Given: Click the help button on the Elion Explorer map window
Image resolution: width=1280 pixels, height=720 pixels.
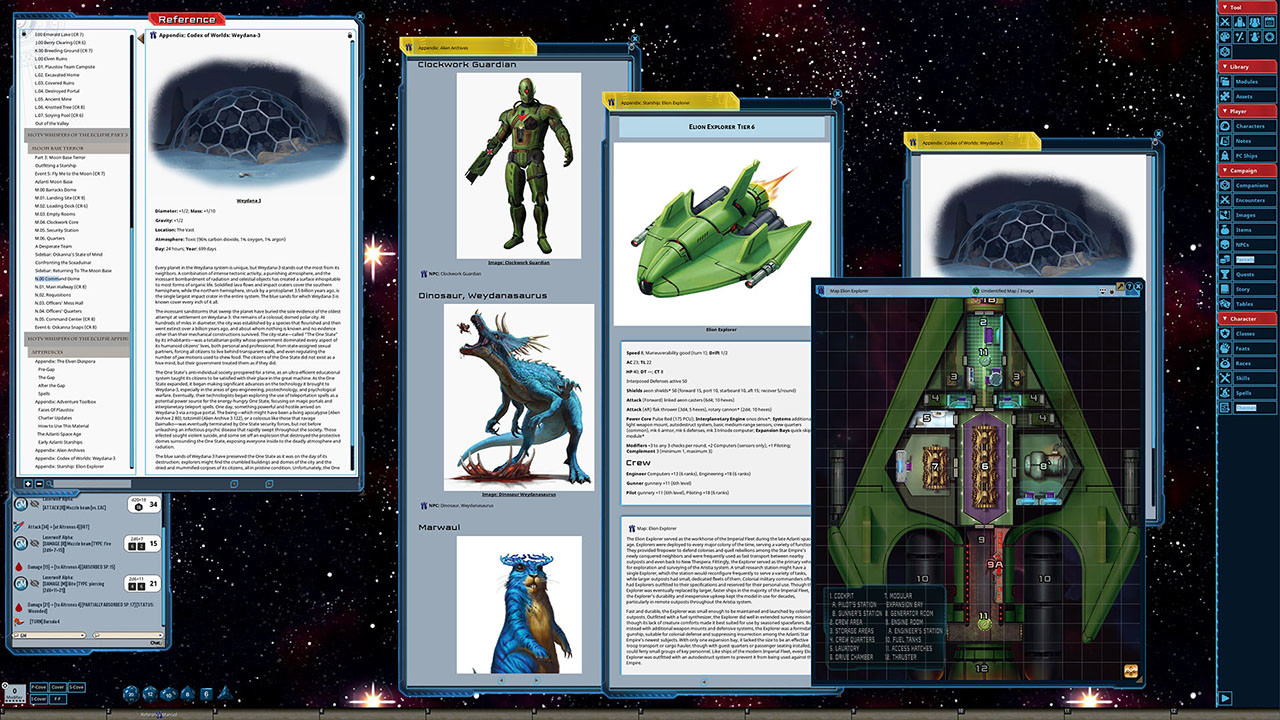Looking at the screenshot, I should (x=1129, y=286).
